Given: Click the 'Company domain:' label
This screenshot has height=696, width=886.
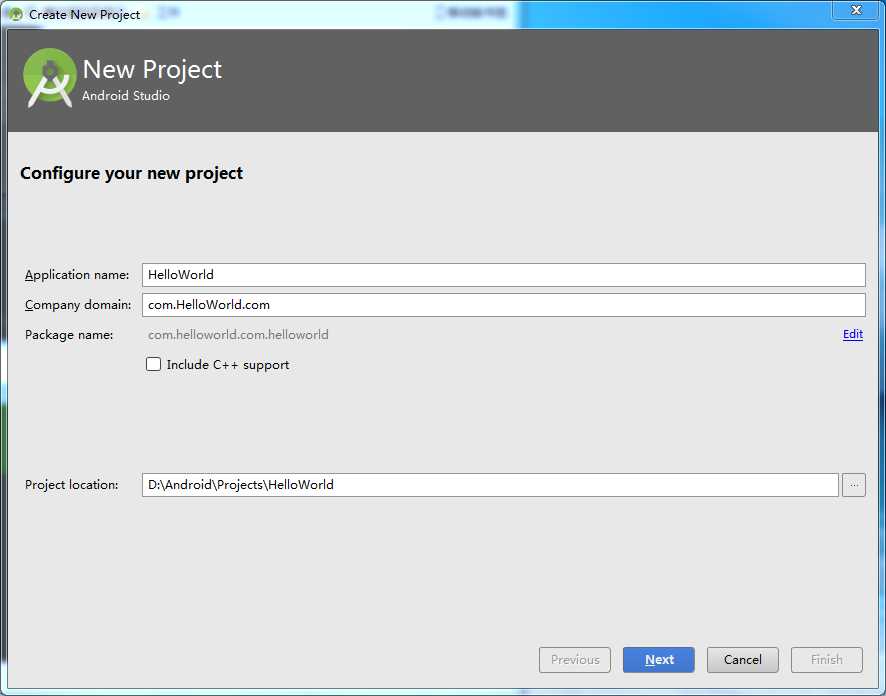Looking at the screenshot, I should (78, 304).
